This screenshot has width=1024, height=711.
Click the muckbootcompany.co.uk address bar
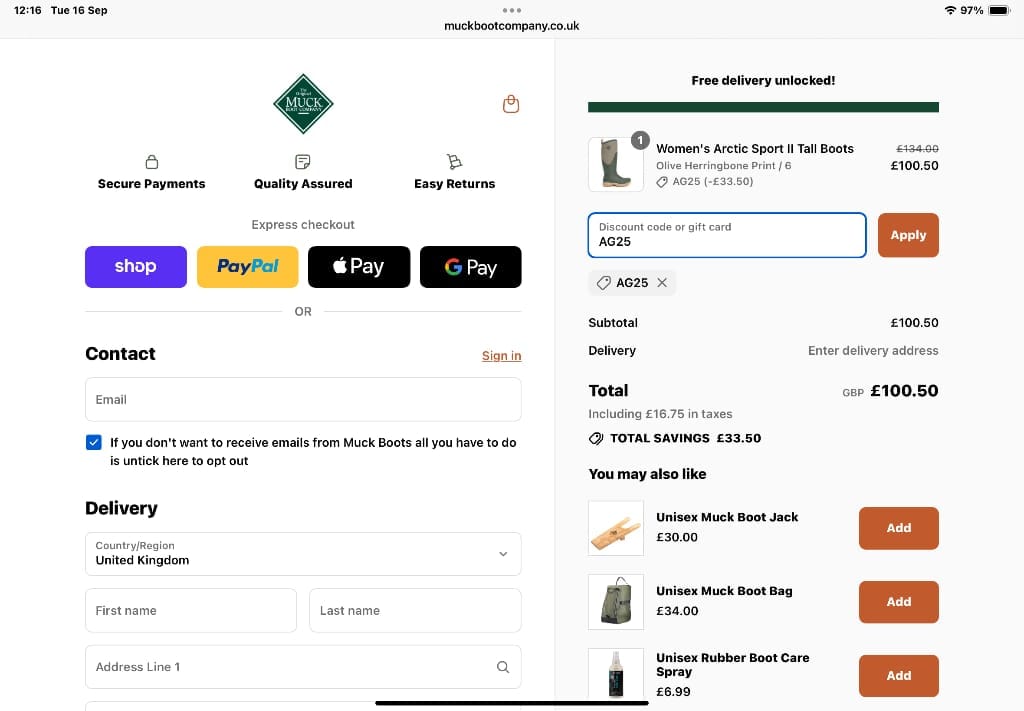click(x=511, y=26)
